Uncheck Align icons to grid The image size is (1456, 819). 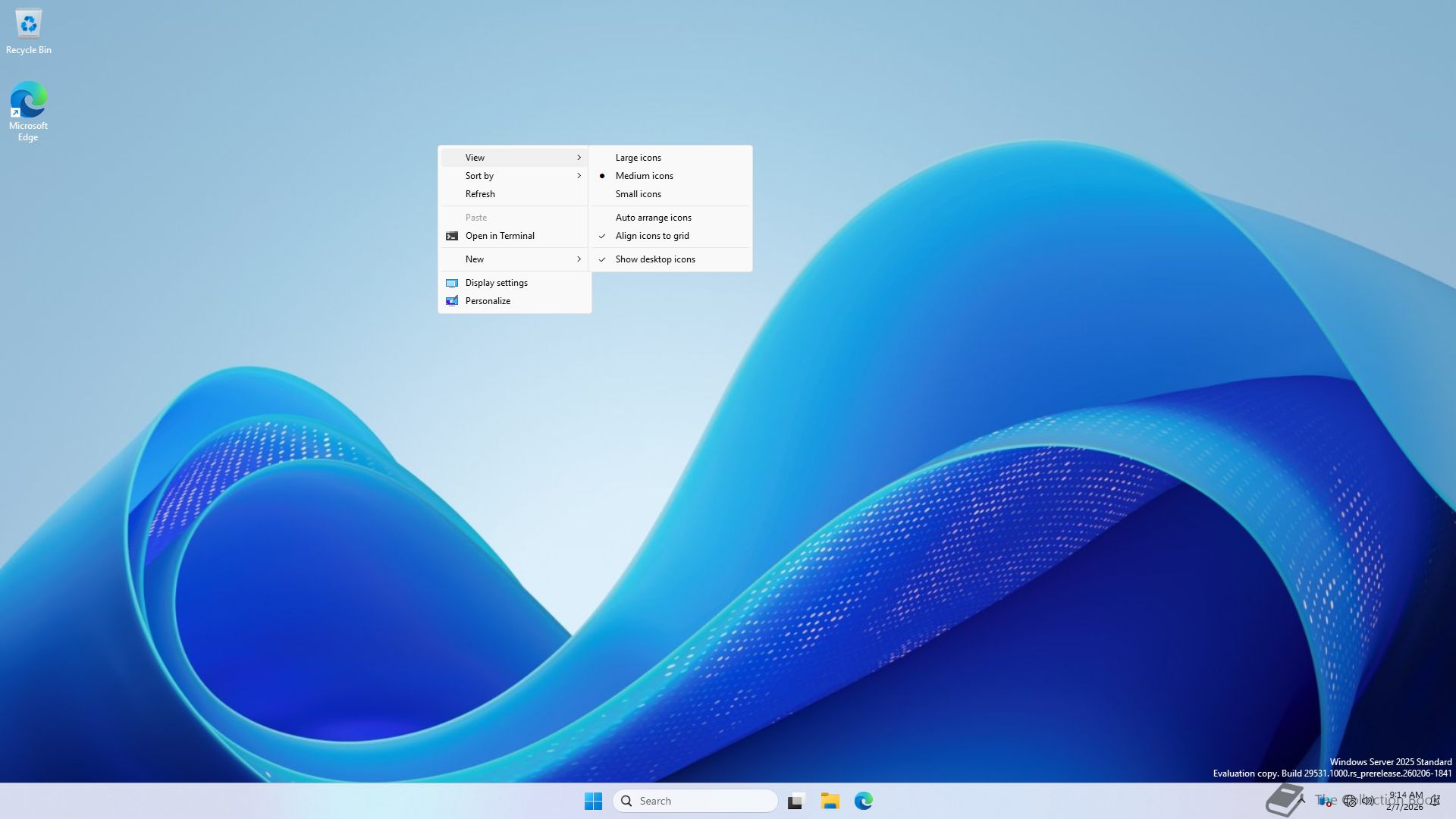pos(652,236)
